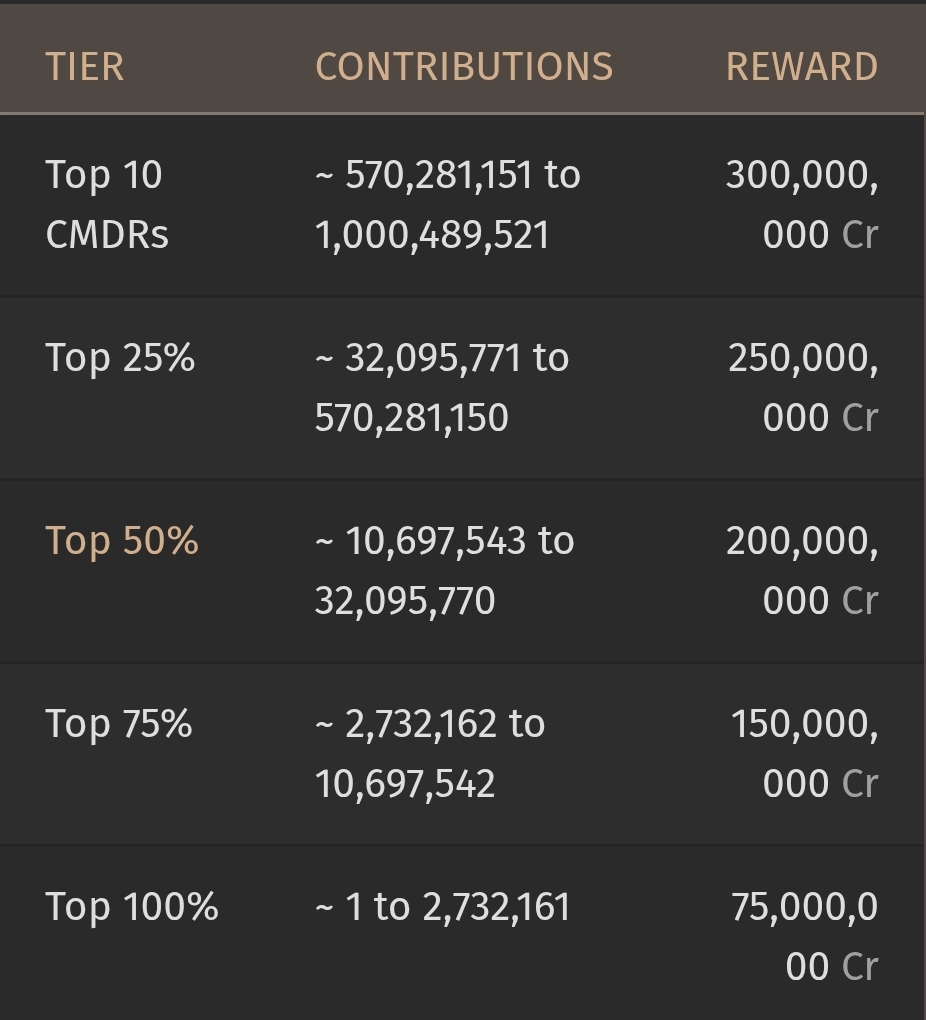Click the Cr unit in the Top 10 reward

pos(860,235)
